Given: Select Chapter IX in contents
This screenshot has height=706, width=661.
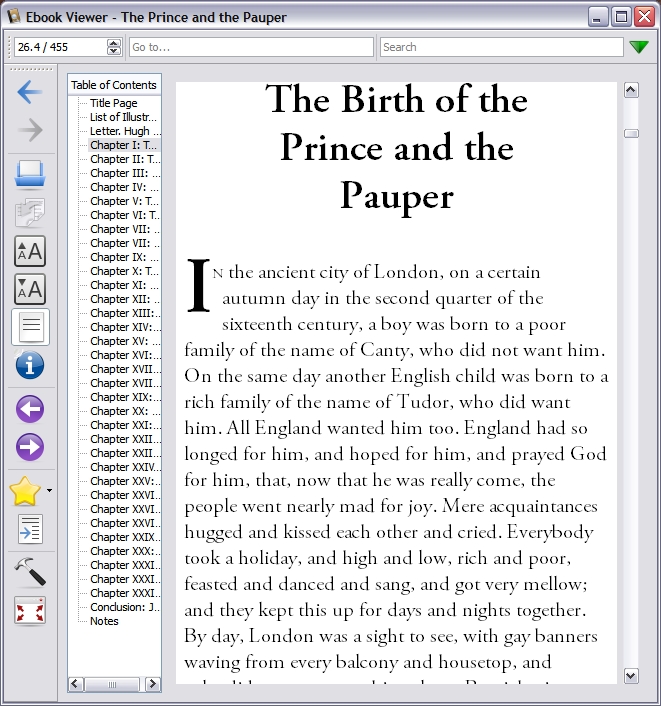Looking at the screenshot, I should [124, 257].
